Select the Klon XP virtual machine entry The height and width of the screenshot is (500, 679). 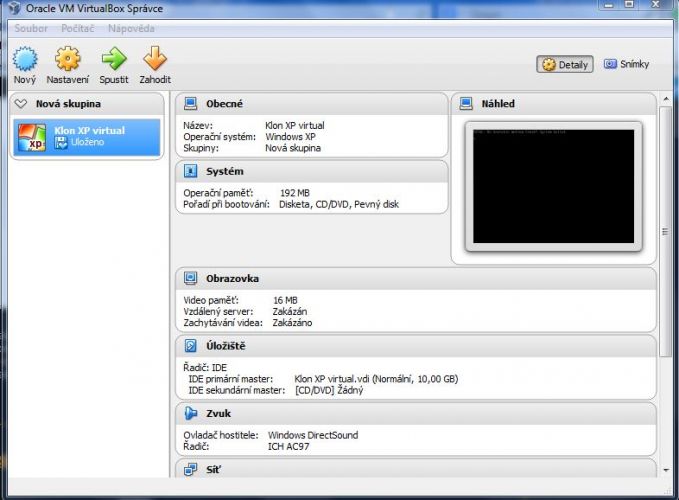click(87, 137)
